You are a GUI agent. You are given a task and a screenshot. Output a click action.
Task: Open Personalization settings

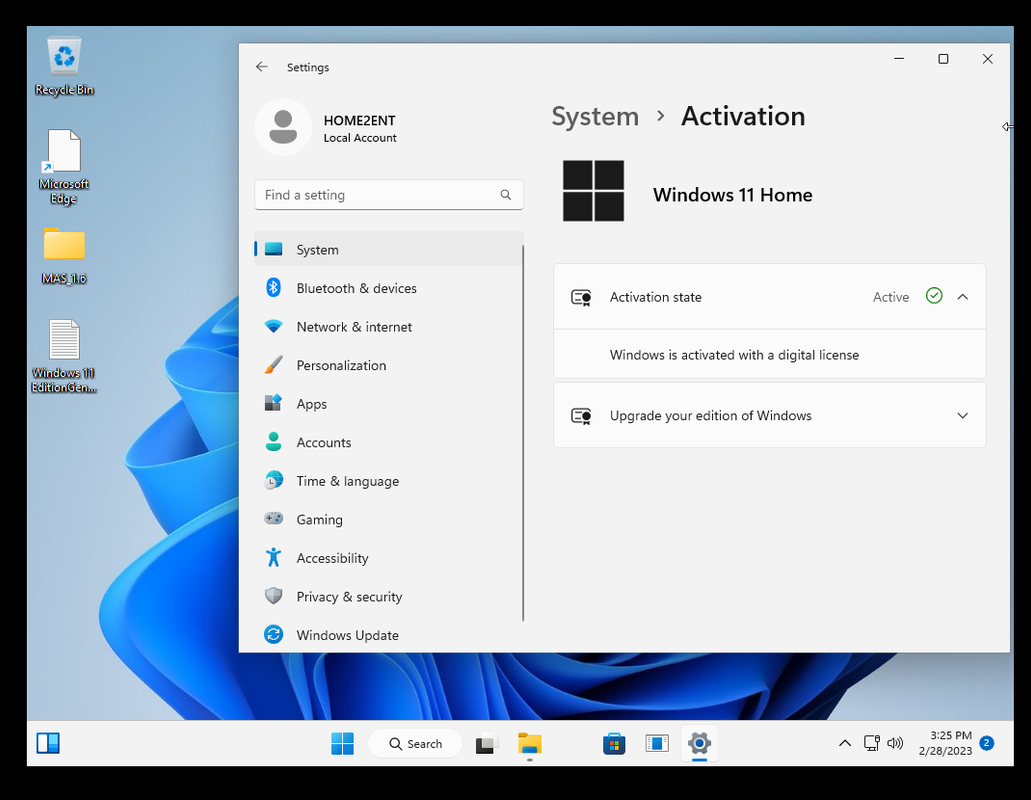pyautogui.click(x=389, y=365)
